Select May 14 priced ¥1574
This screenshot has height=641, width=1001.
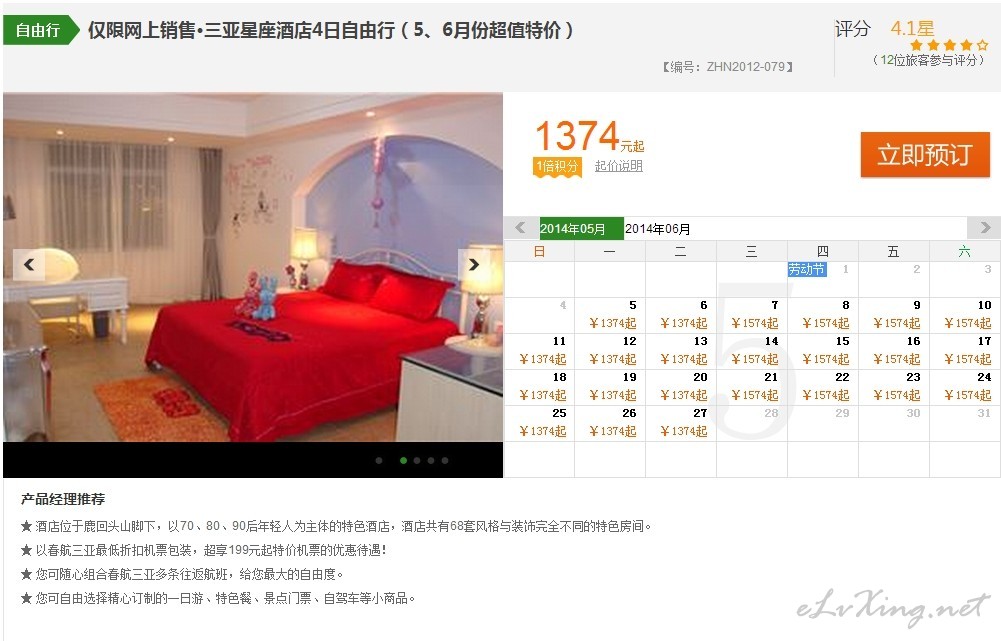coord(752,351)
